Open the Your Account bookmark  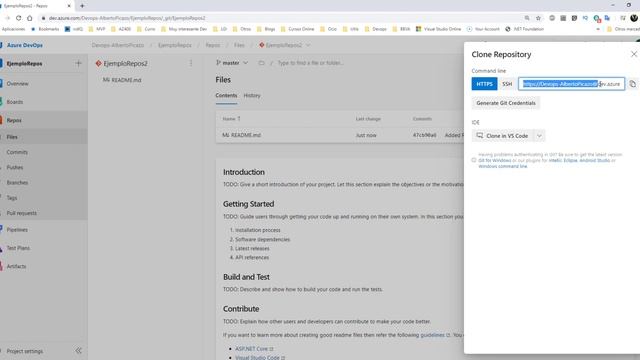click(x=483, y=29)
